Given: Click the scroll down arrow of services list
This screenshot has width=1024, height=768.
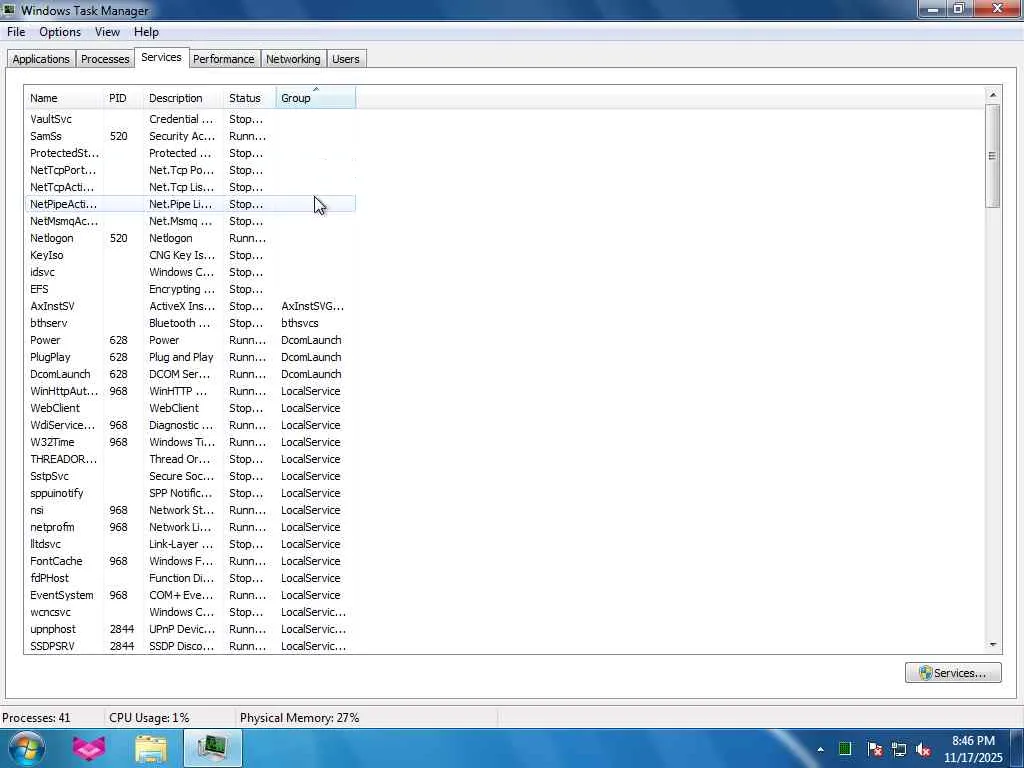Looking at the screenshot, I should coord(993,645).
